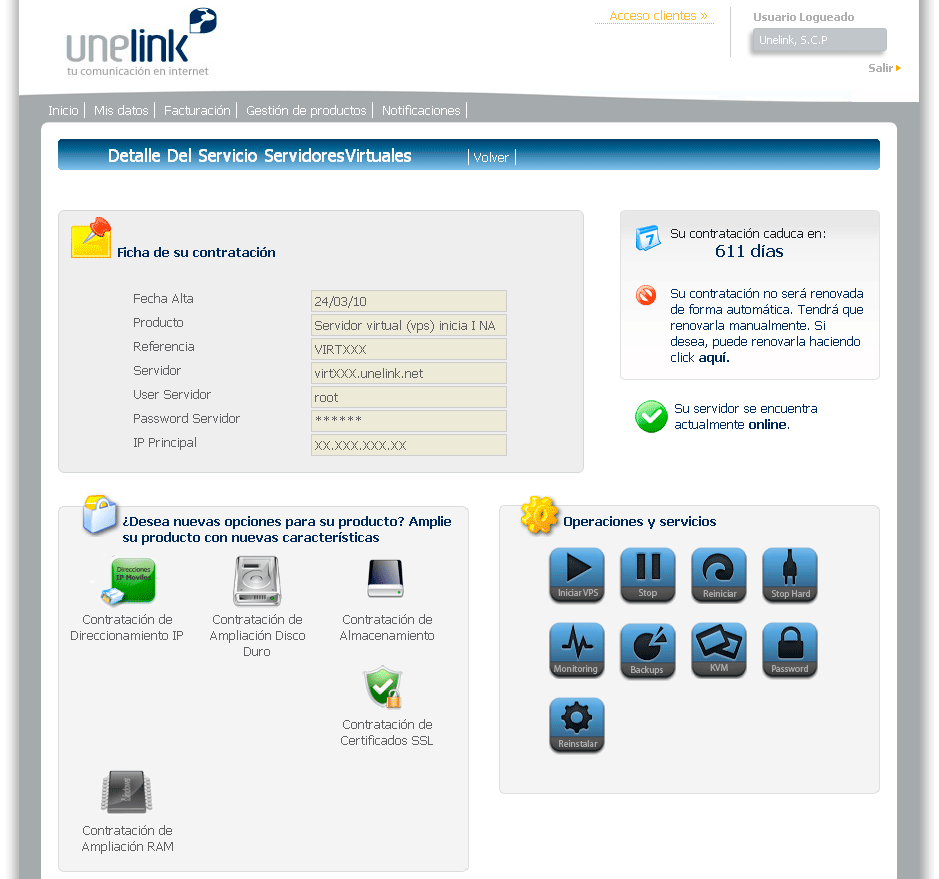Click the Producto field

coord(408,325)
